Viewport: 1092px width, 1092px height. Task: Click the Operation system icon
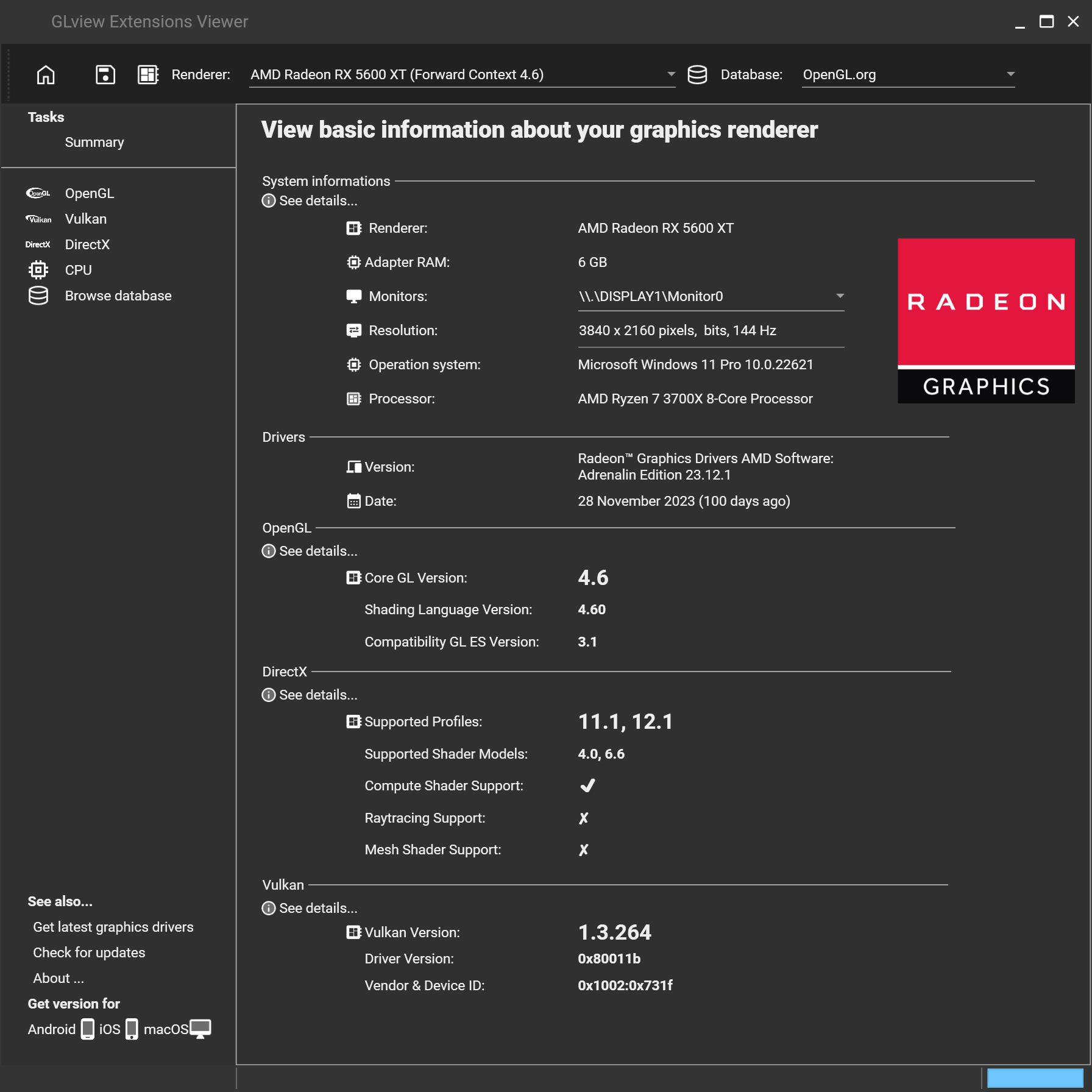pyautogui.click(x=353, y=365)
